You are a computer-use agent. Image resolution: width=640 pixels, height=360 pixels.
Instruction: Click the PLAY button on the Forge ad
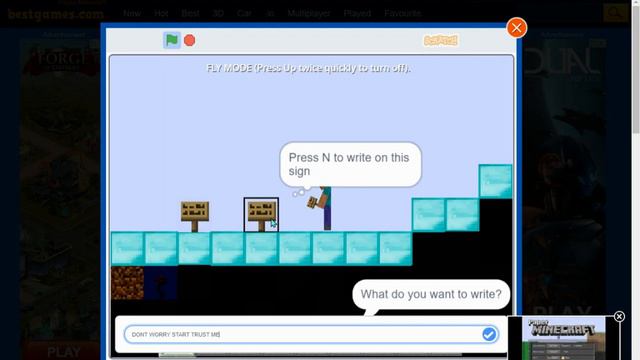point(64,351)
